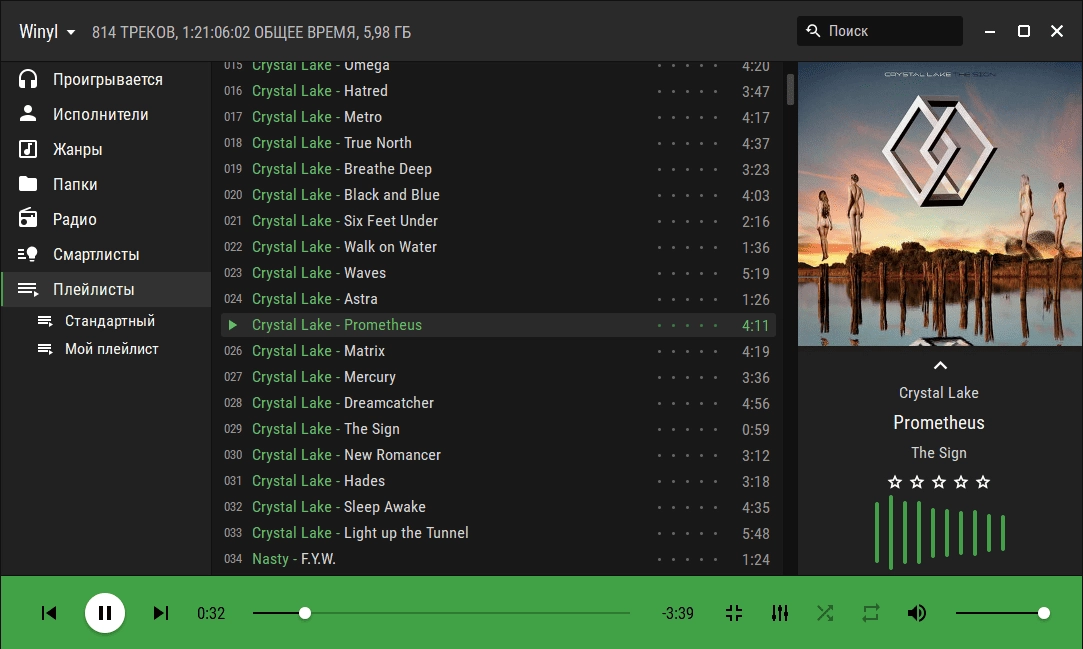Image resolution: width=1083 pixels, height=649 pixels.
Task: Click the headphones icon for Проигрывается
Action: 28,79
